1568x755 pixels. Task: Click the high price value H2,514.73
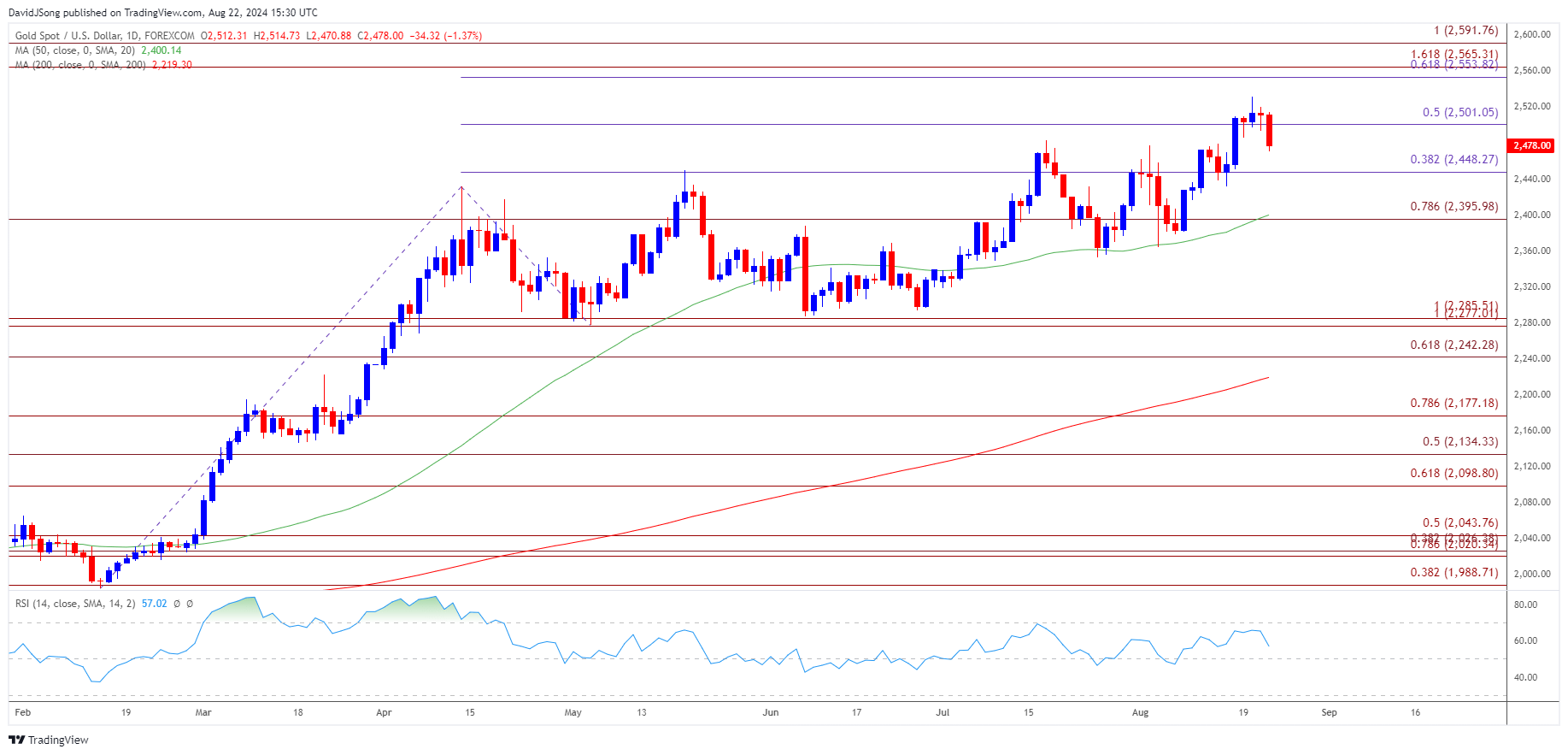click(x=277, y=36)
